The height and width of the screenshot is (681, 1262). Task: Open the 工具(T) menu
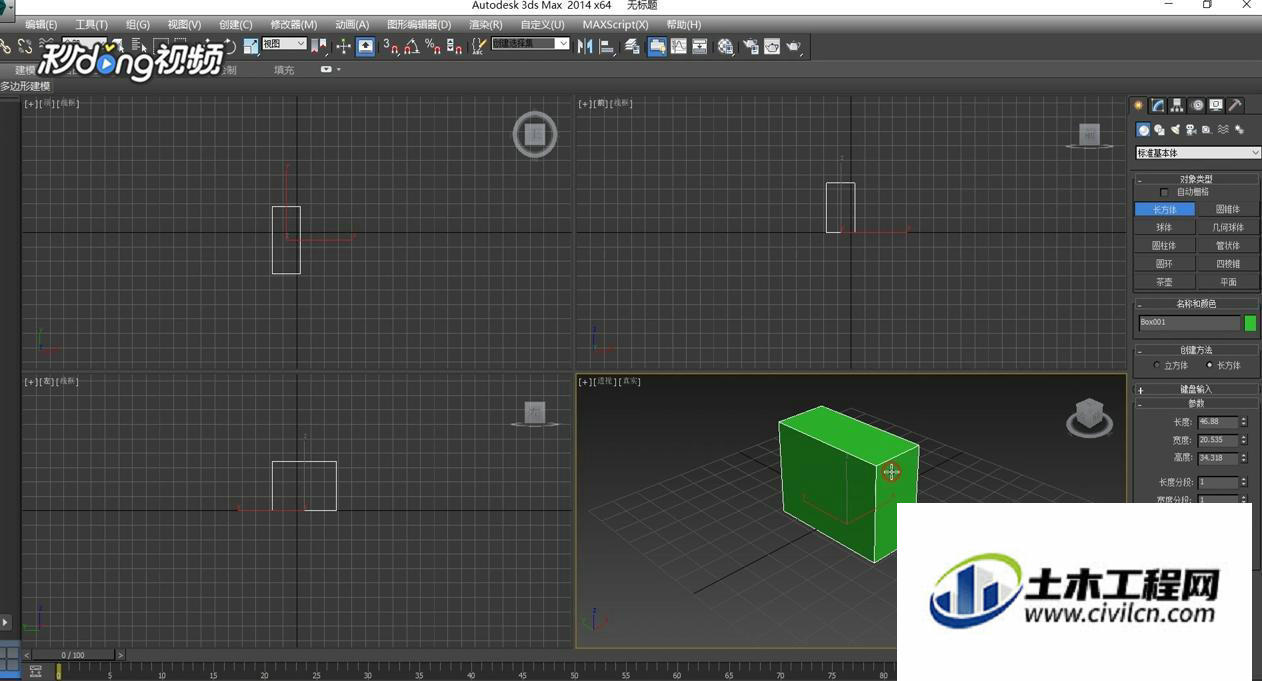91,24
